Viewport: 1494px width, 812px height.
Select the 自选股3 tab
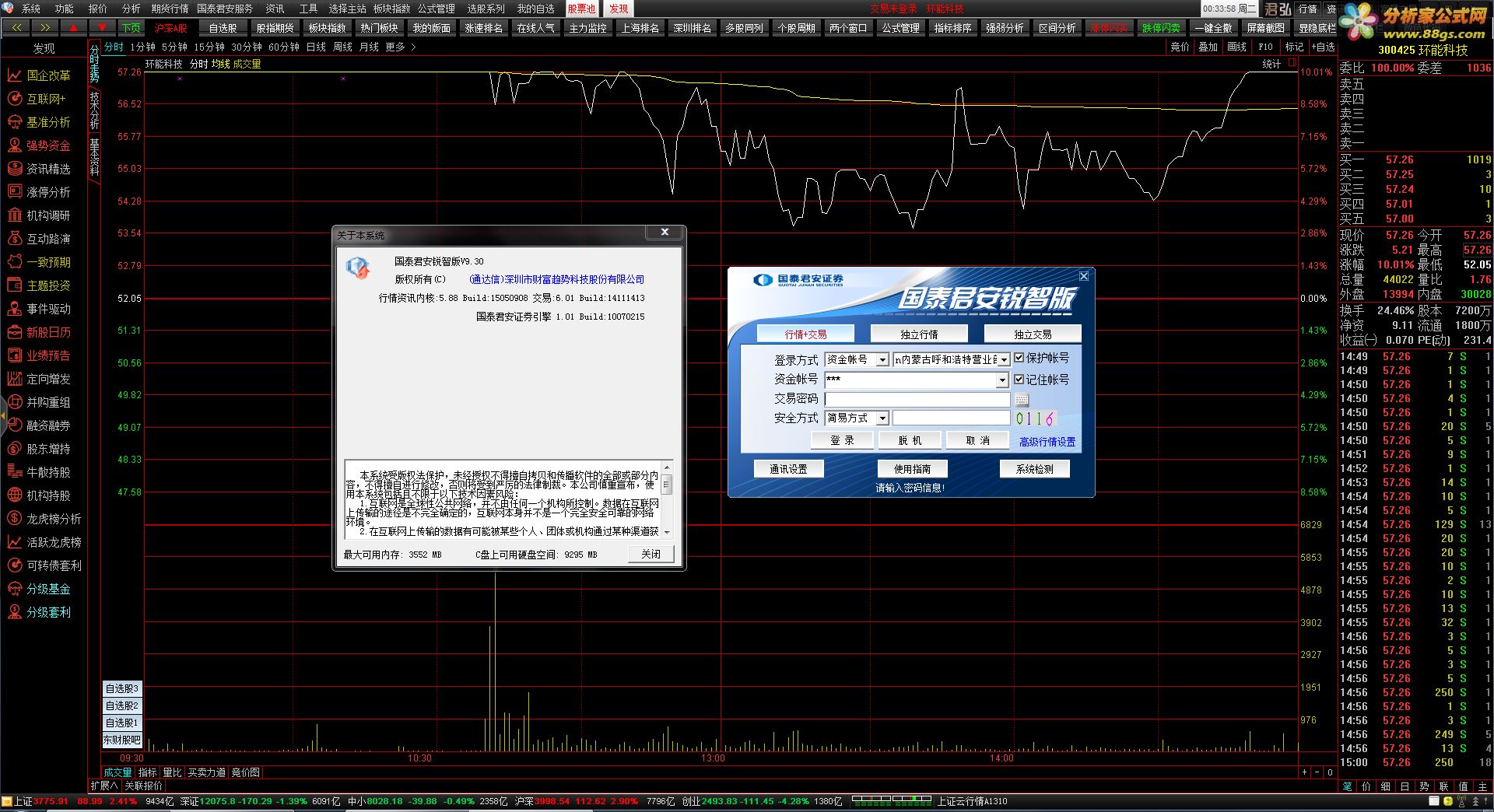coord(121,688)
